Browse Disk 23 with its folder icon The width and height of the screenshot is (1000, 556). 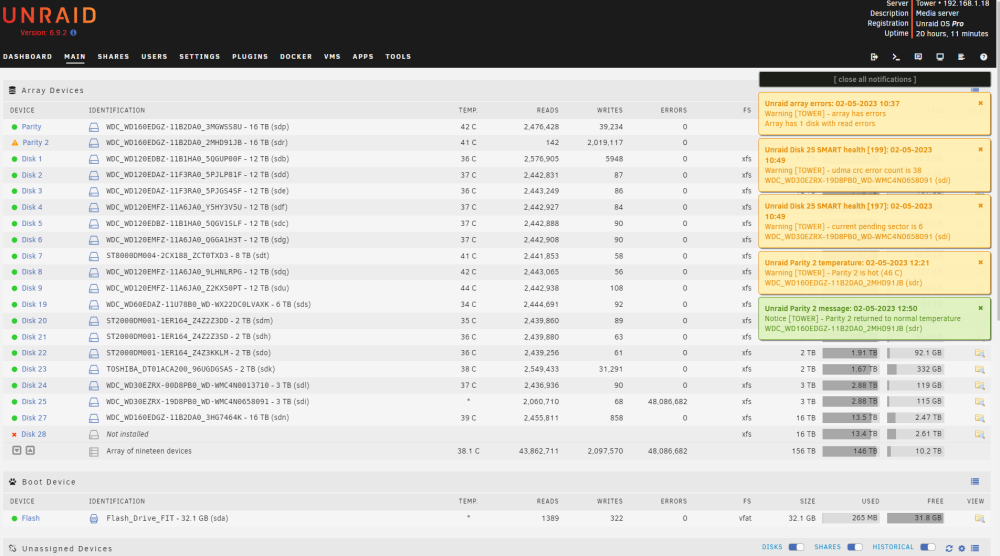pyautogui.click(x=980, y=369)
